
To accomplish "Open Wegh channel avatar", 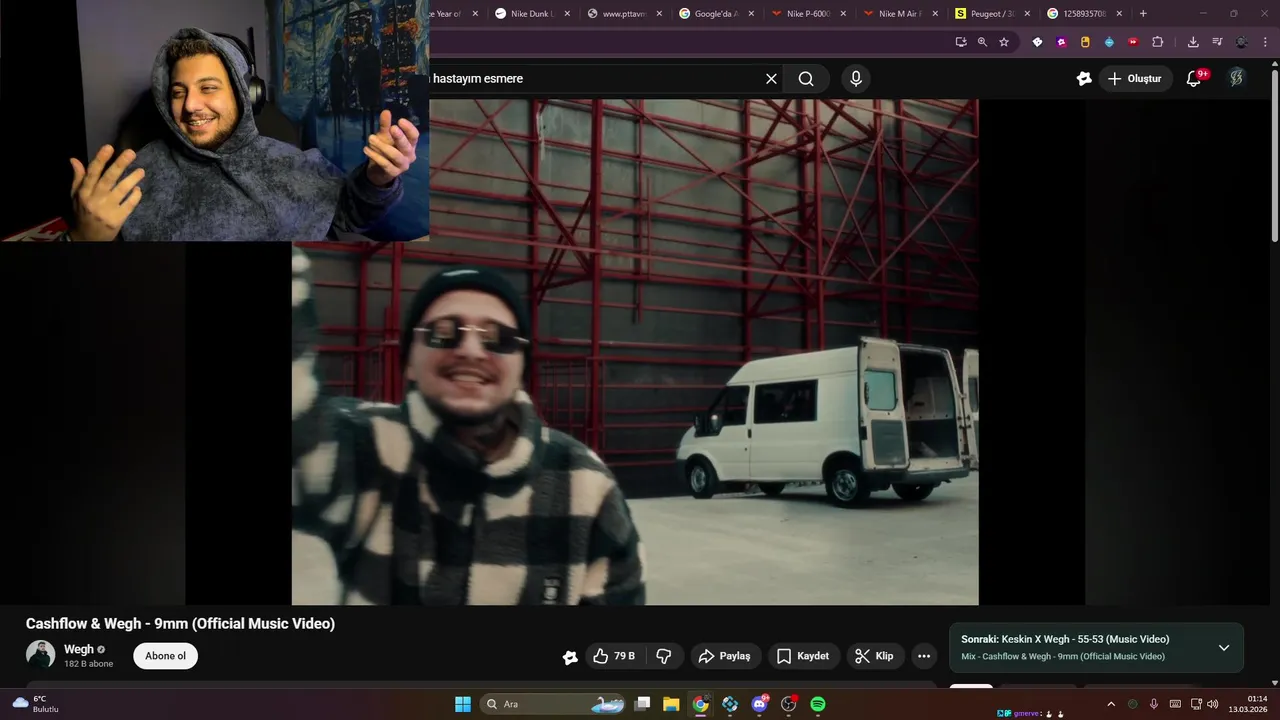I will [x=40, y=654].
